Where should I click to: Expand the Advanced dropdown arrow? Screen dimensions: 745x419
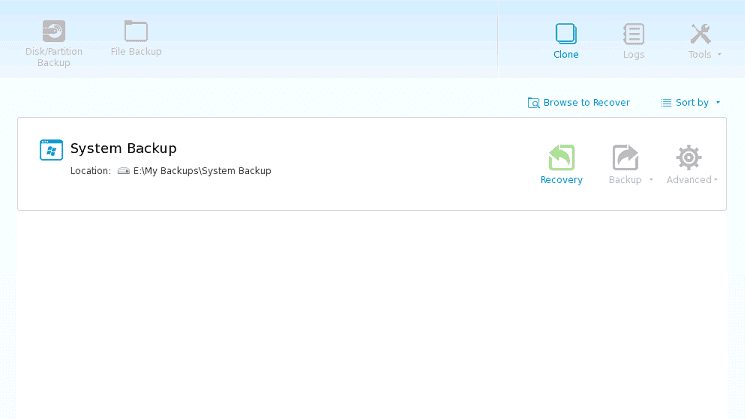[716, 180]
